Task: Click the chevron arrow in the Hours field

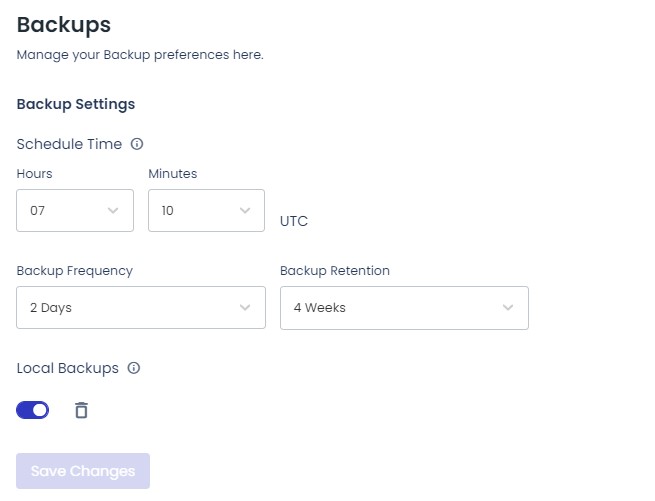Action: [x=113, y=211]
